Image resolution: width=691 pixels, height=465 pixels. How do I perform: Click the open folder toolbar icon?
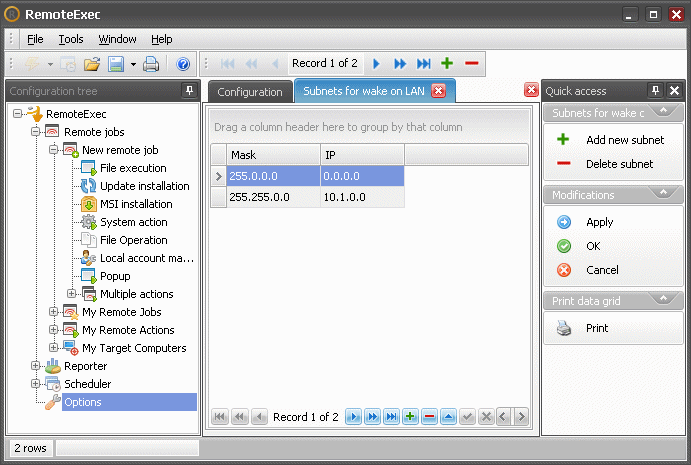(92, 64)
